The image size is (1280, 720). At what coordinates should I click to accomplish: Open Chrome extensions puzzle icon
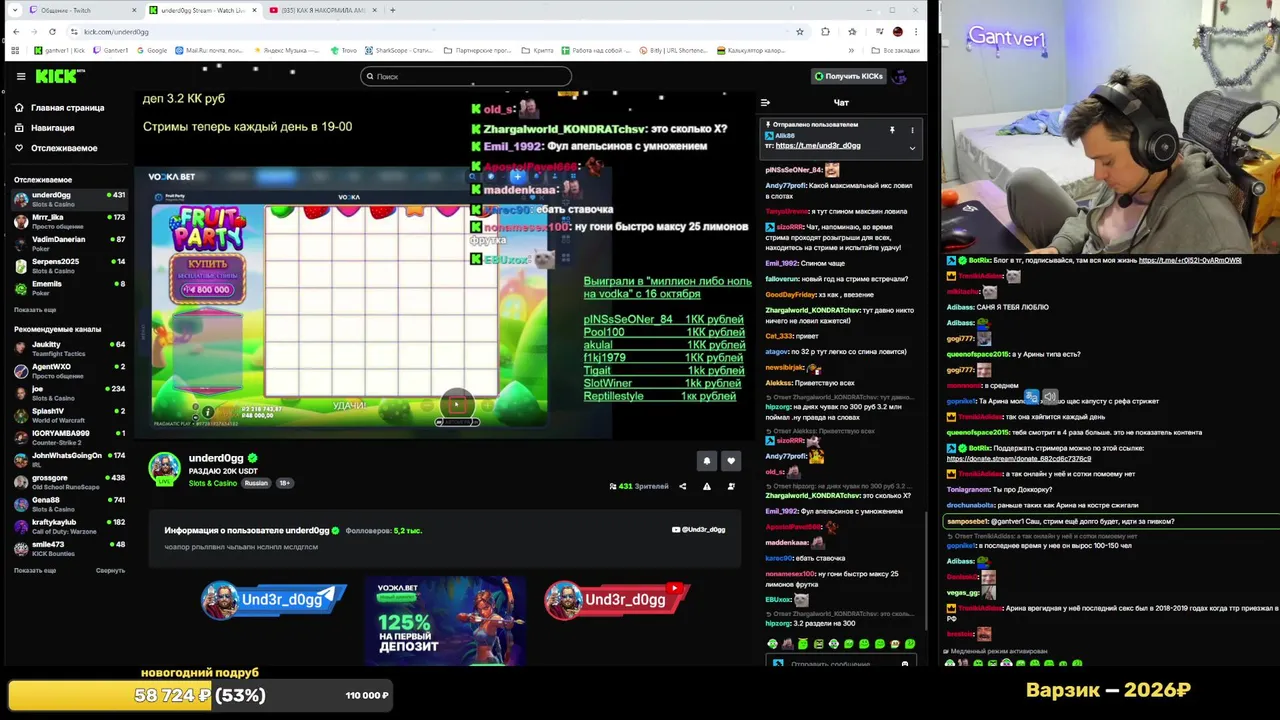point(825,31)
